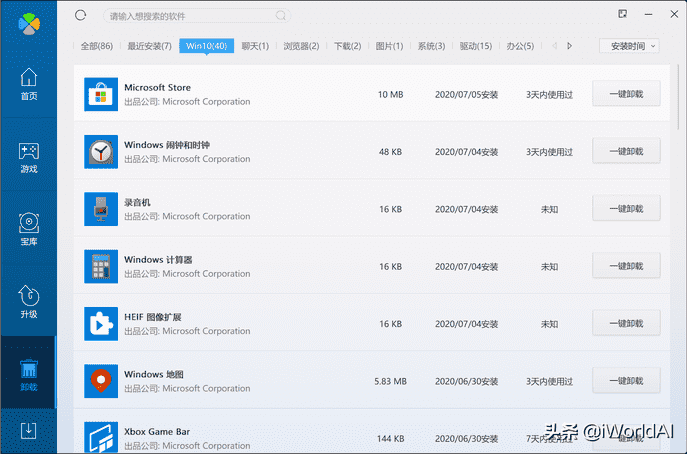Switch to the 系统(3) tab
This screenshot has height=454, width=687.
(431, 46)
